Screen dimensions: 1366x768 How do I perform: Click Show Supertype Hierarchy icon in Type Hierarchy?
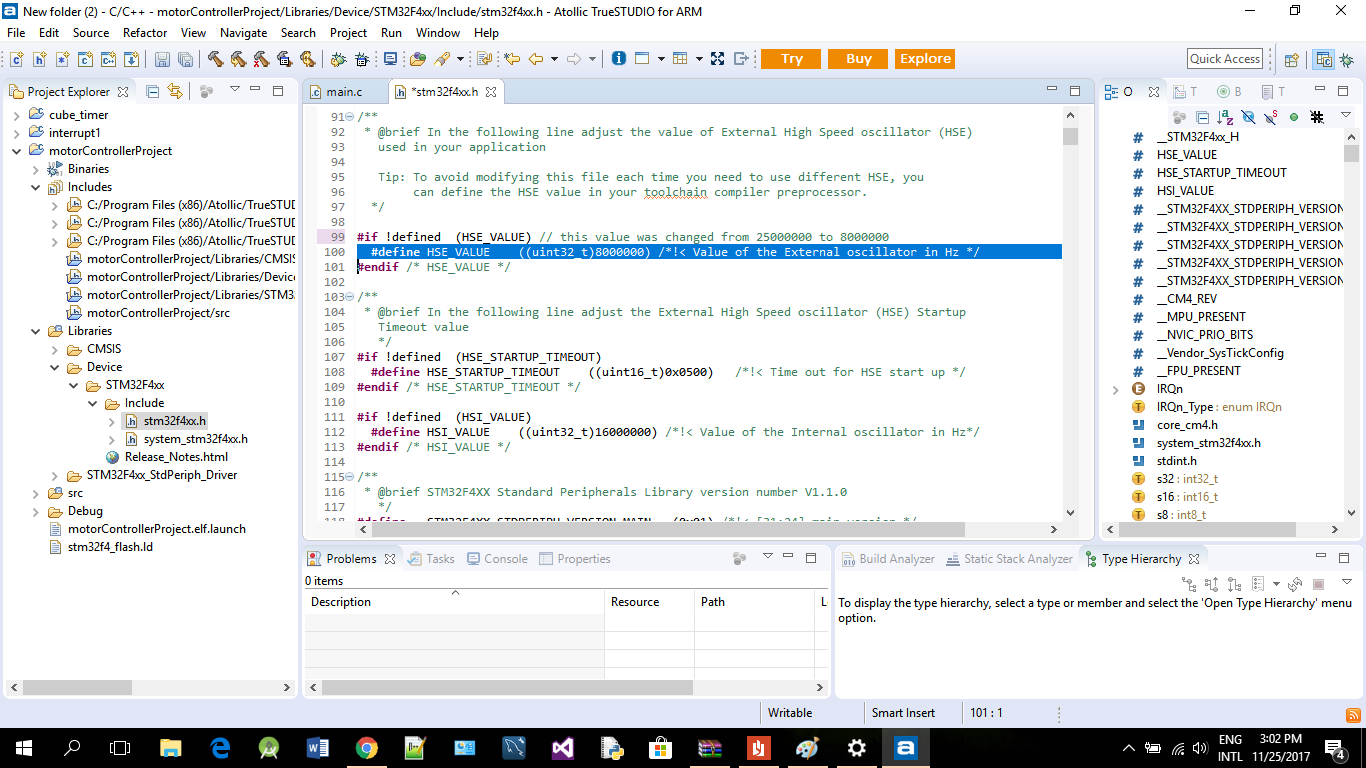coord(1211,584)
